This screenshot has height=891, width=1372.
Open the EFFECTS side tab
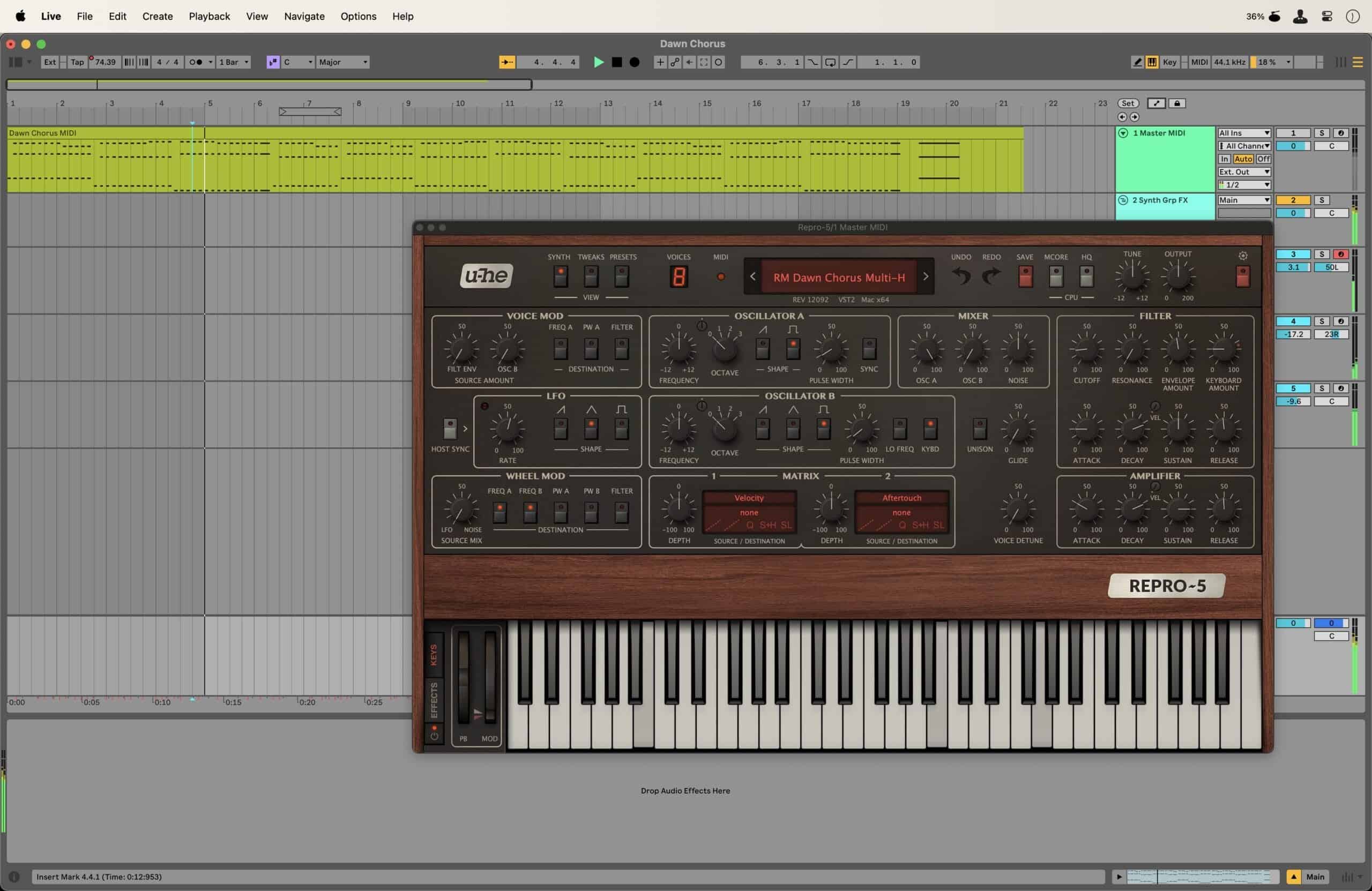(434, 700)
